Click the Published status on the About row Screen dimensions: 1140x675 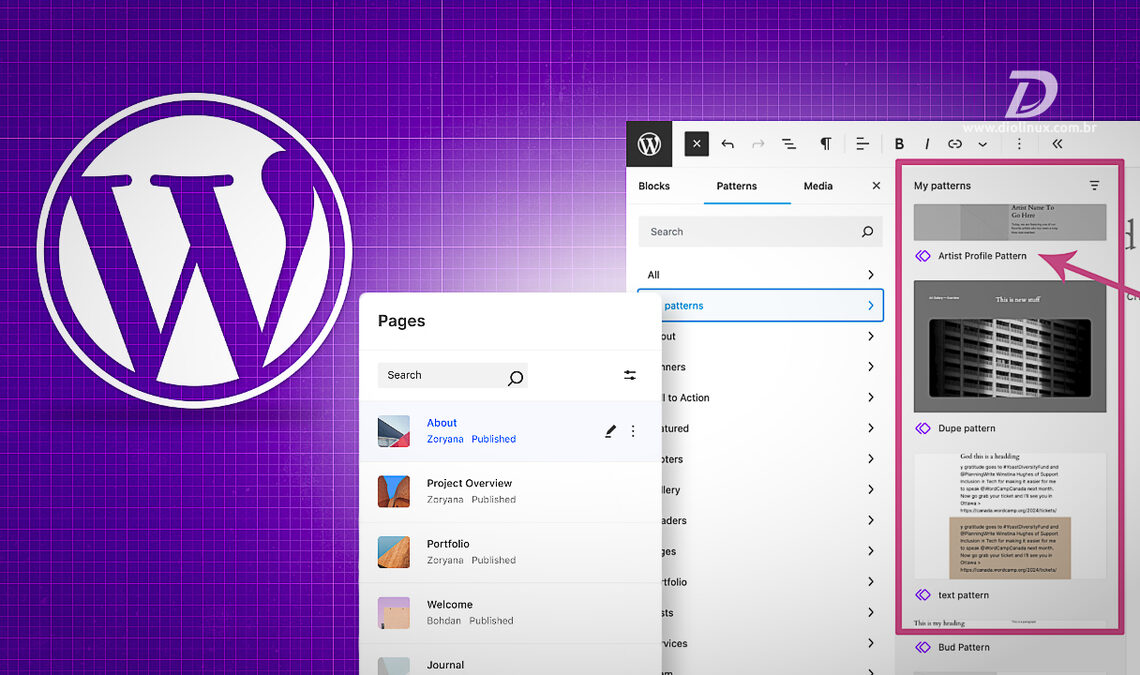coord(494,439)
